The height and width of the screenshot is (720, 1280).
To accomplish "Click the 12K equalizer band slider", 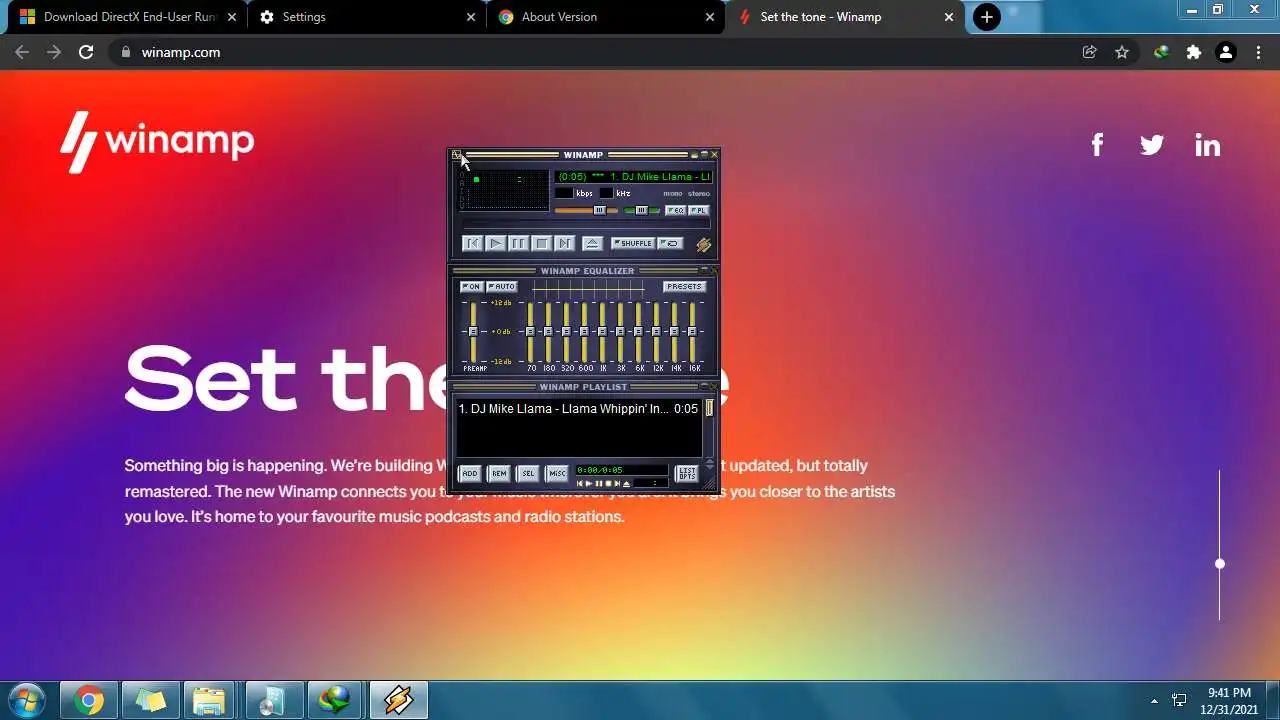I will point(656,332).
